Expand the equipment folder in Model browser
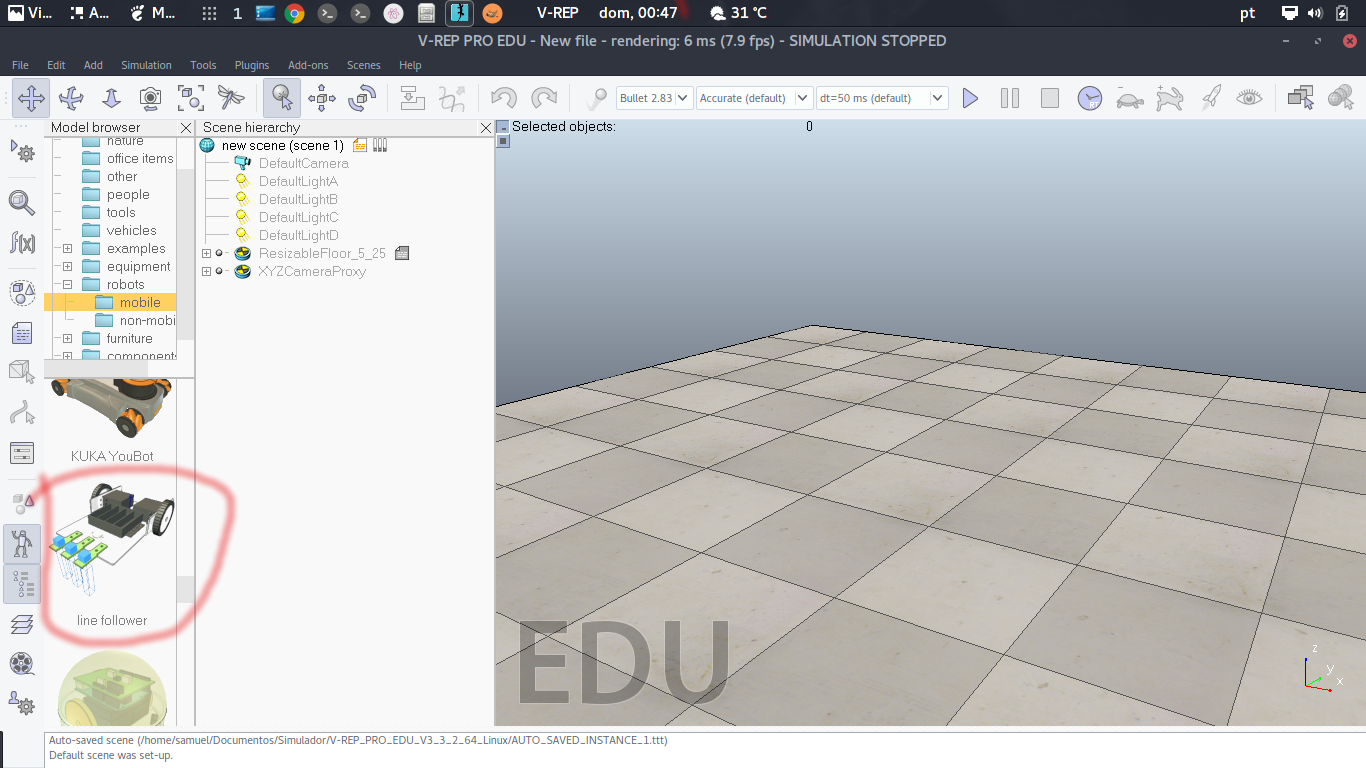 tap(67, 267)
